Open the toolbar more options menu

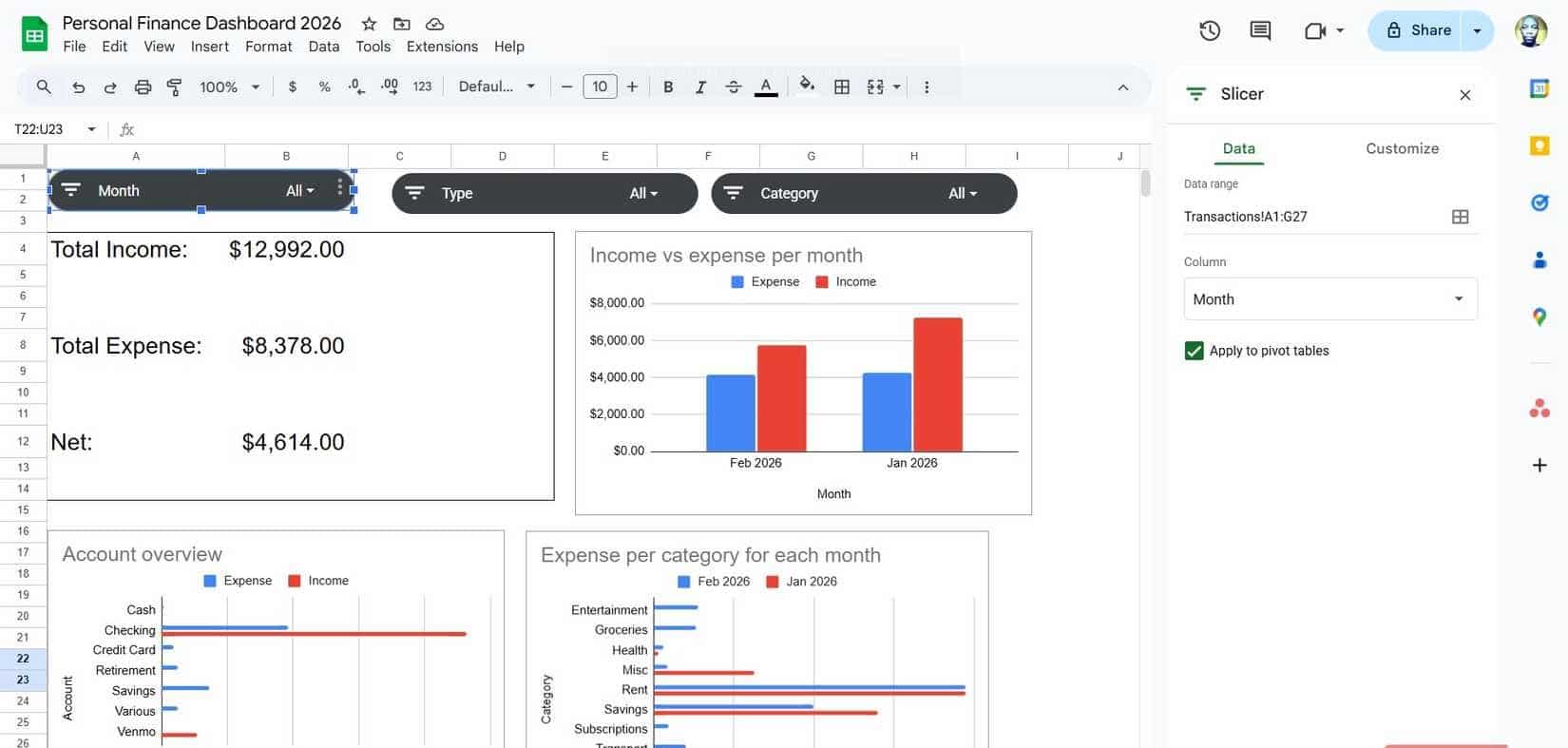click(927, 86)
